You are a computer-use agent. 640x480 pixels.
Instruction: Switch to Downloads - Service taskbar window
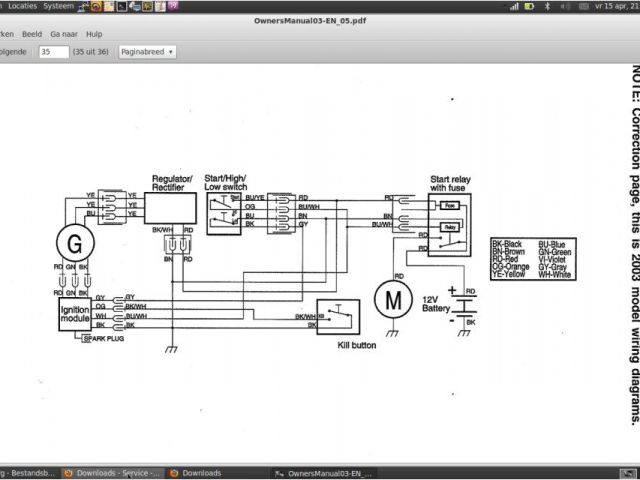(x=109, y=473)
